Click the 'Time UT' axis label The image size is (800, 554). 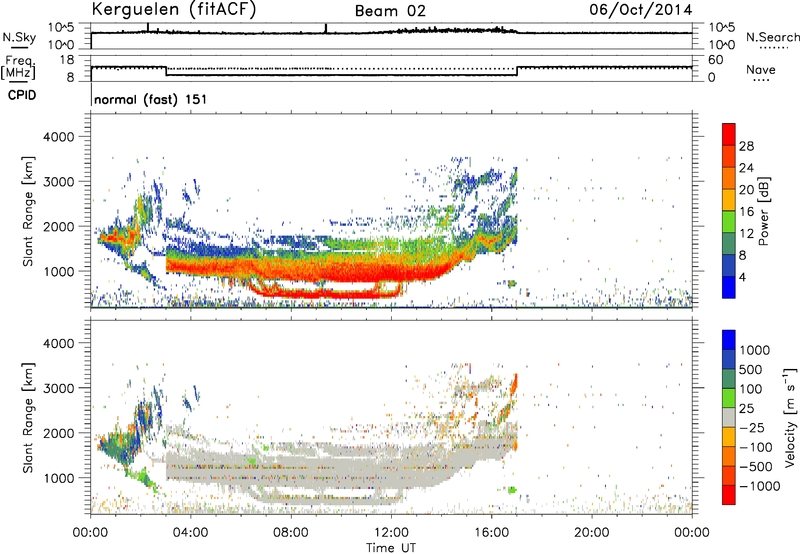point(391,547)
